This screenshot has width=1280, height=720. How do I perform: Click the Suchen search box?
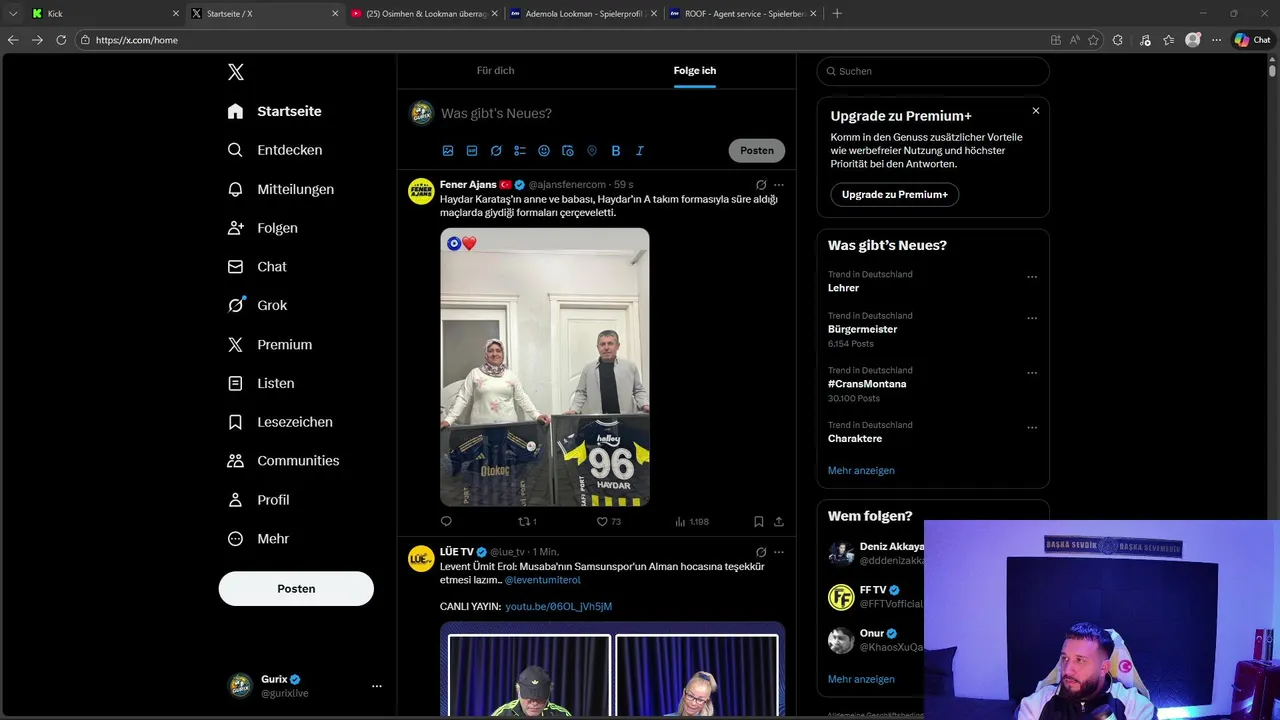[933, 71]
